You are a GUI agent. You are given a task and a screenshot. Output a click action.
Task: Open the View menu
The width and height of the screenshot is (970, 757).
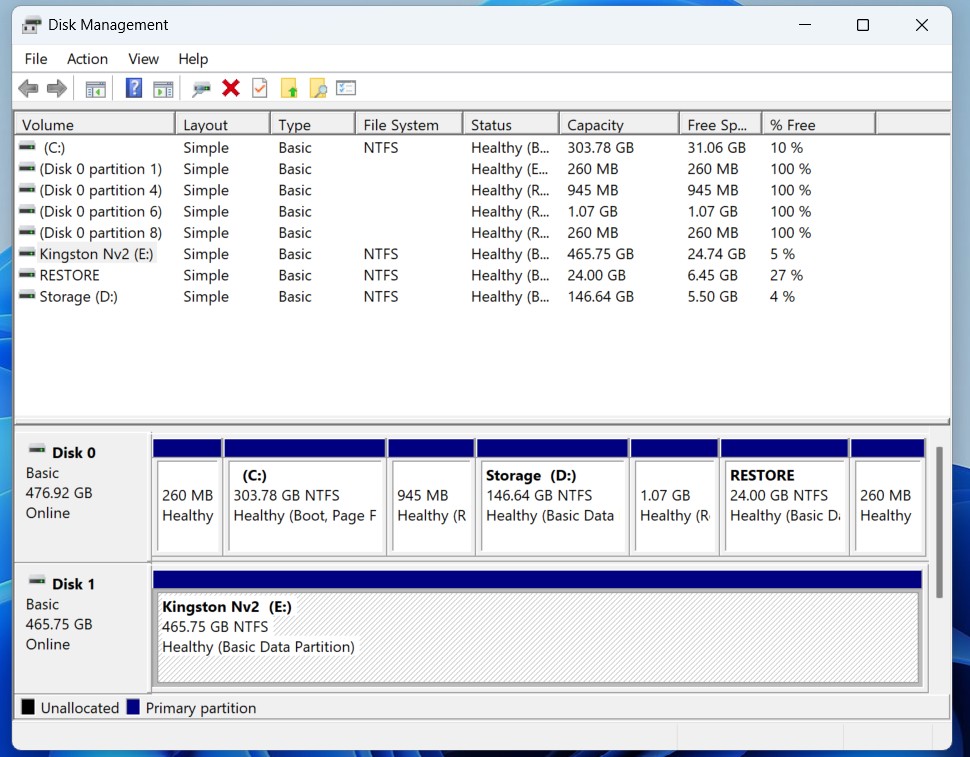[143, 59]
